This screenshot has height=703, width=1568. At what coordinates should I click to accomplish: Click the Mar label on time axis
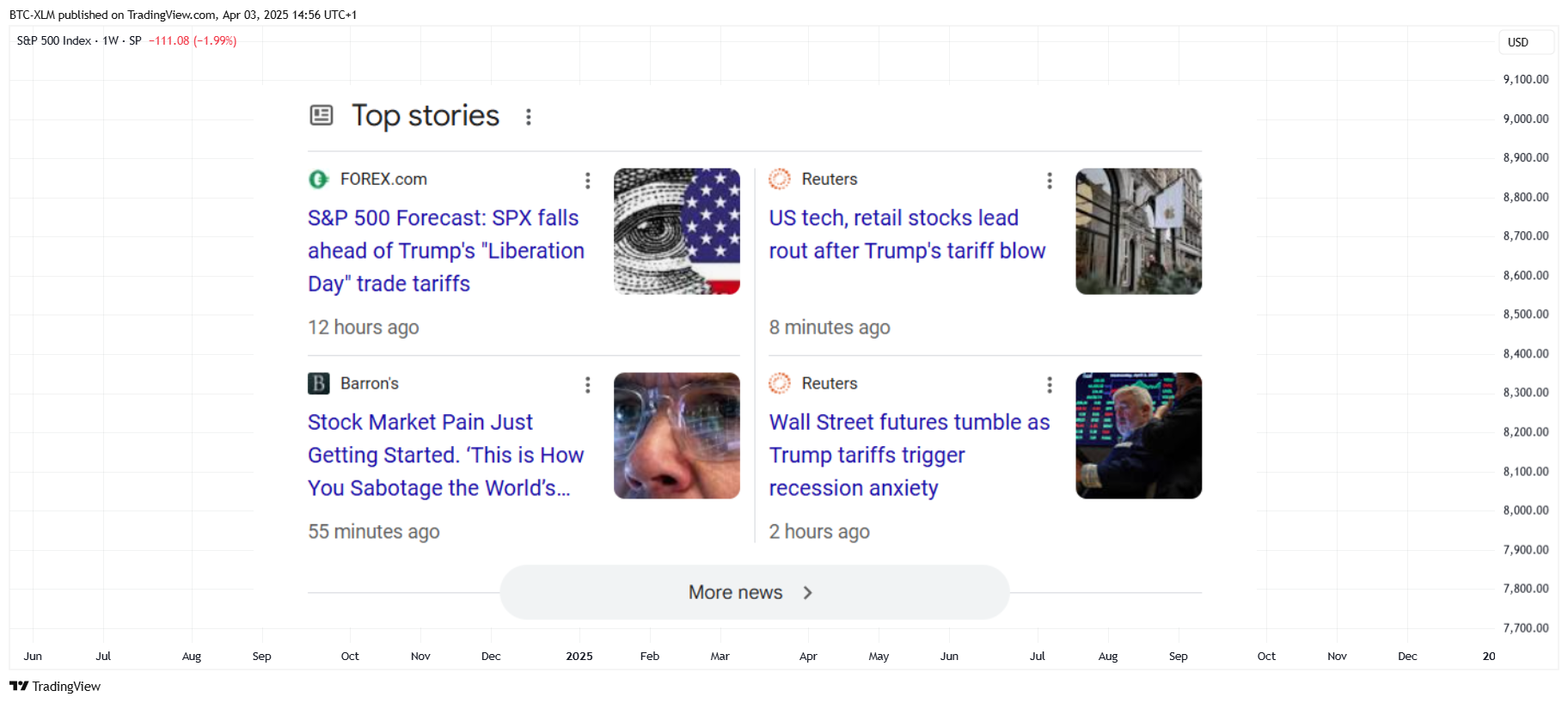(x=720, y=656)
